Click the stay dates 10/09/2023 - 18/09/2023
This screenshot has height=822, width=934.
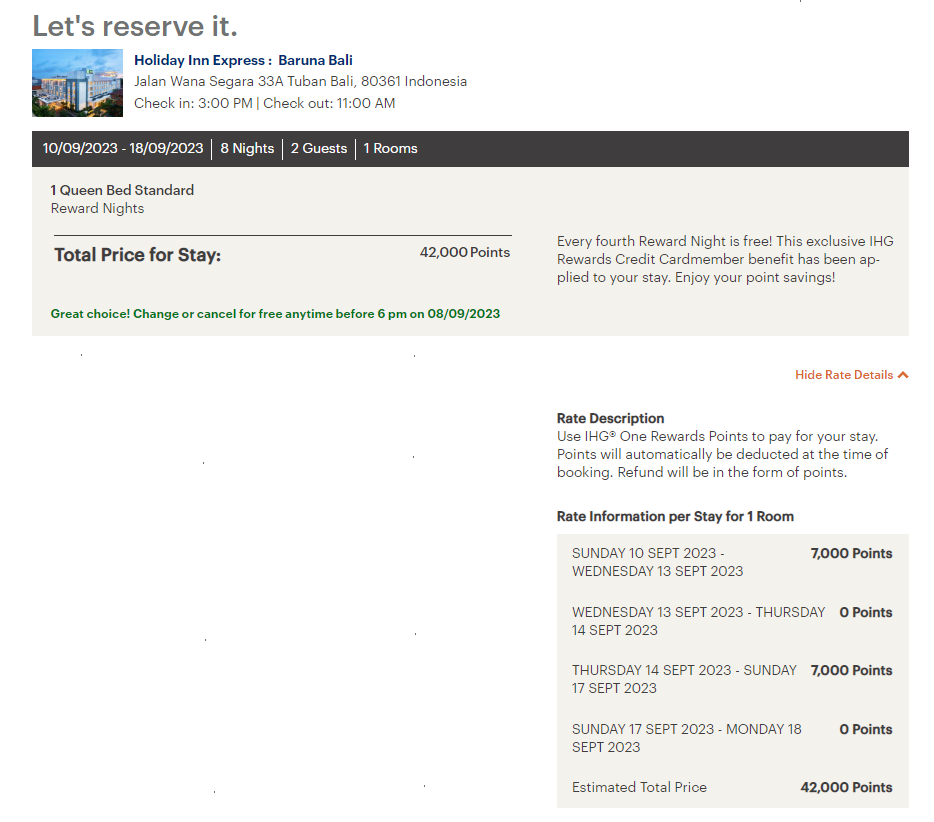click(x=123, y=148)
